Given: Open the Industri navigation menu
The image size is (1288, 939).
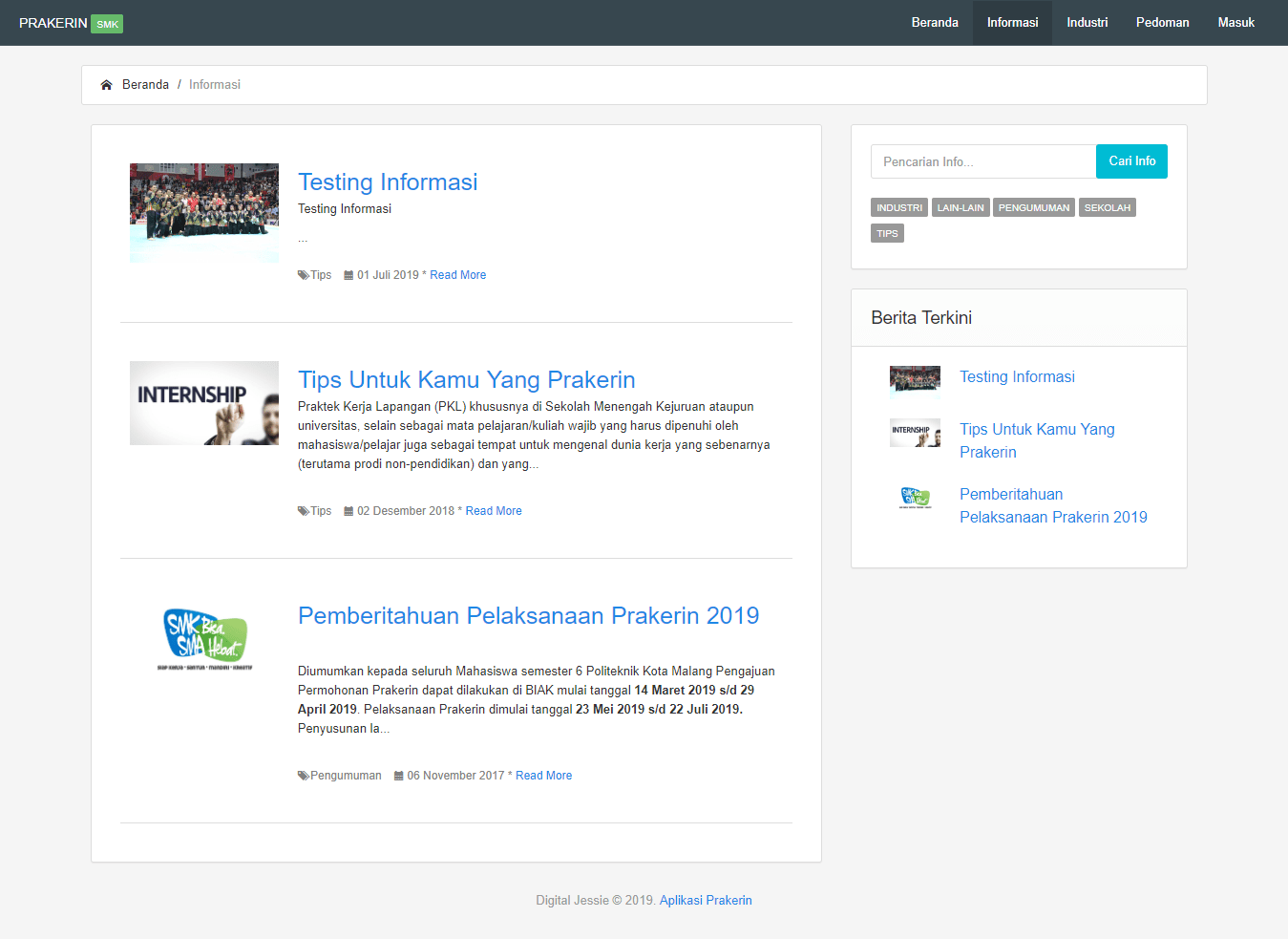Looking at the screenshot, I should (x=1087, y=23).
